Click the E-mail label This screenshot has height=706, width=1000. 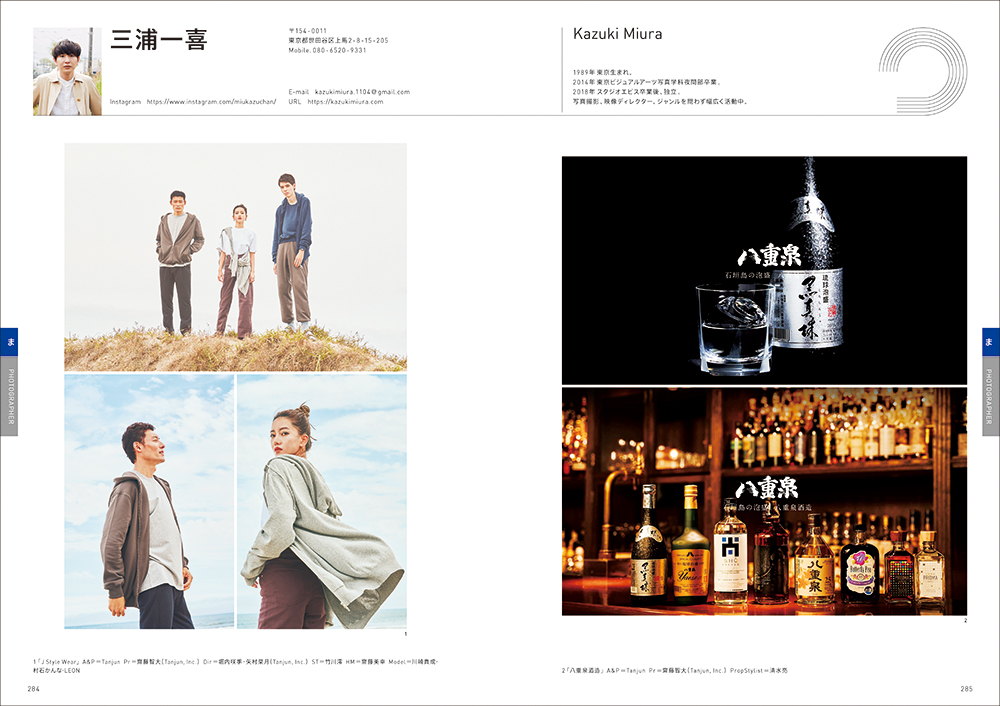tap(298, 92)
